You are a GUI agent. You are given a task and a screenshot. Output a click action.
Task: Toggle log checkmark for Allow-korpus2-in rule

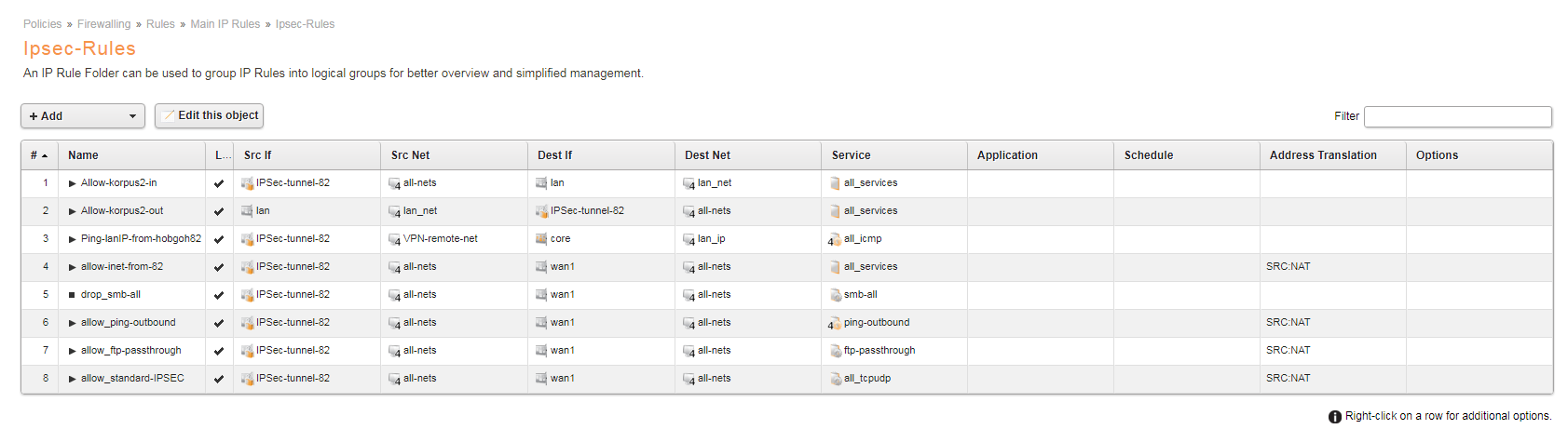219,183
